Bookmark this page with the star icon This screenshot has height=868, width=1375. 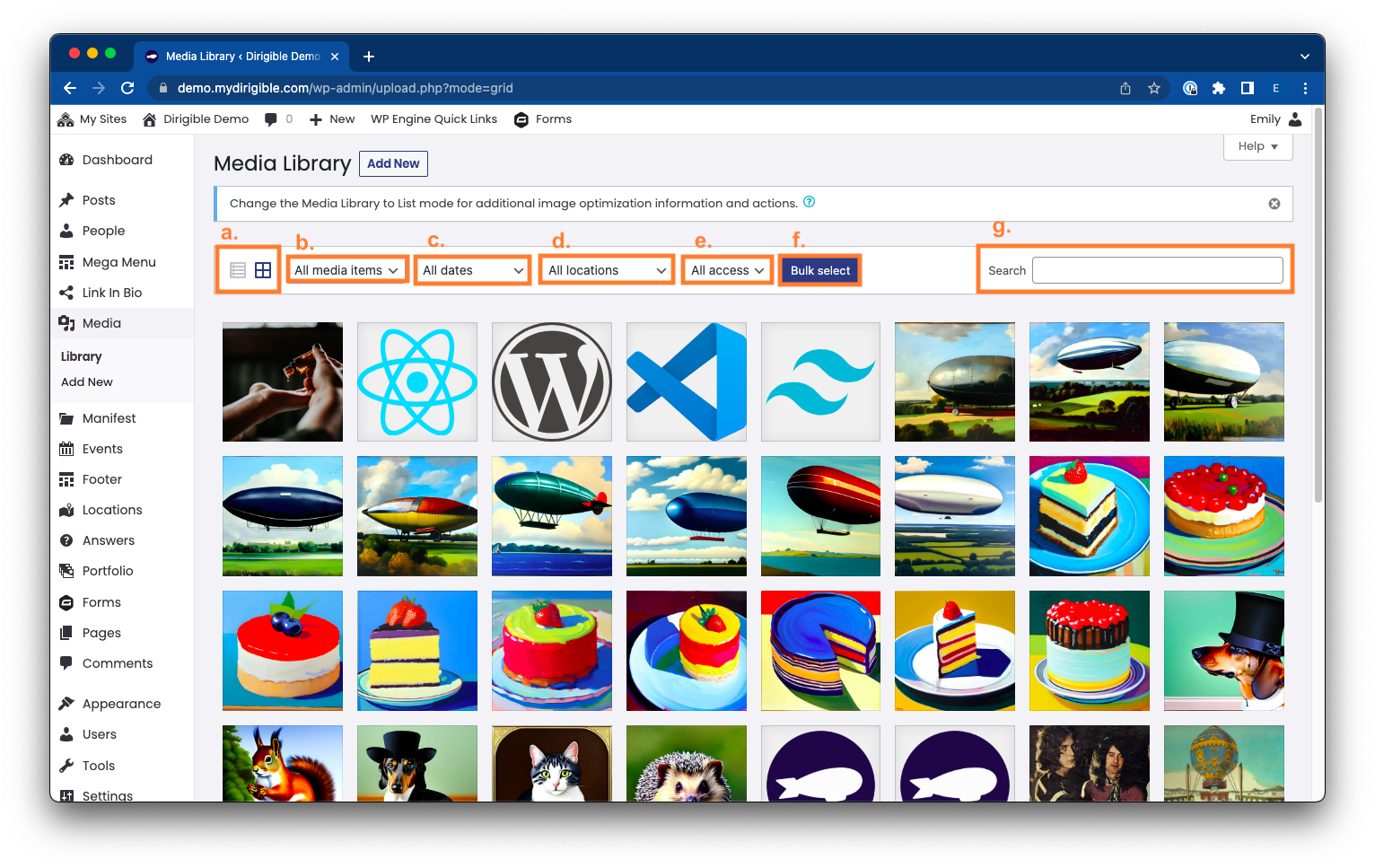point(1154,88)
